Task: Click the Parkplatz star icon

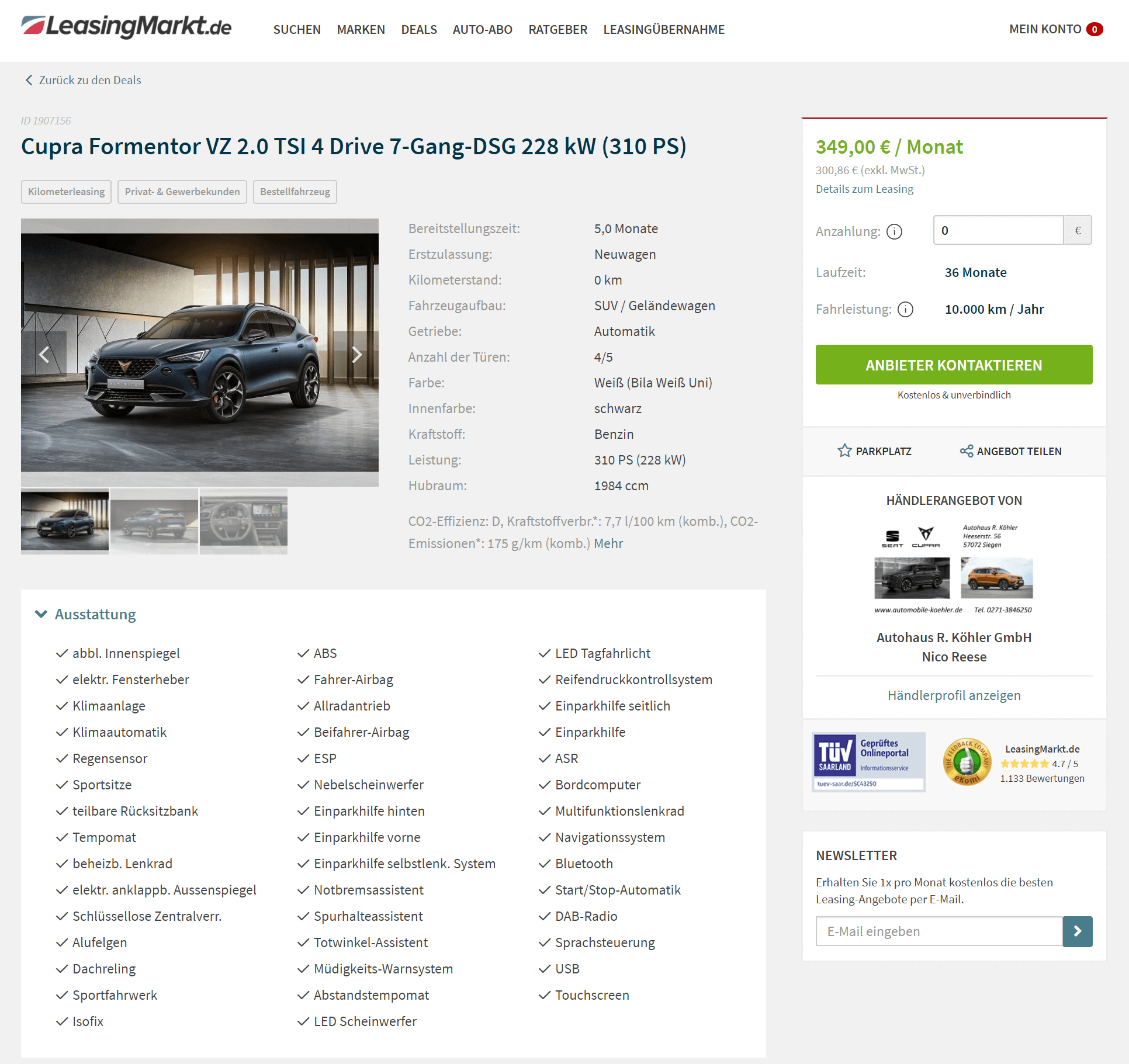Action: 844,450
